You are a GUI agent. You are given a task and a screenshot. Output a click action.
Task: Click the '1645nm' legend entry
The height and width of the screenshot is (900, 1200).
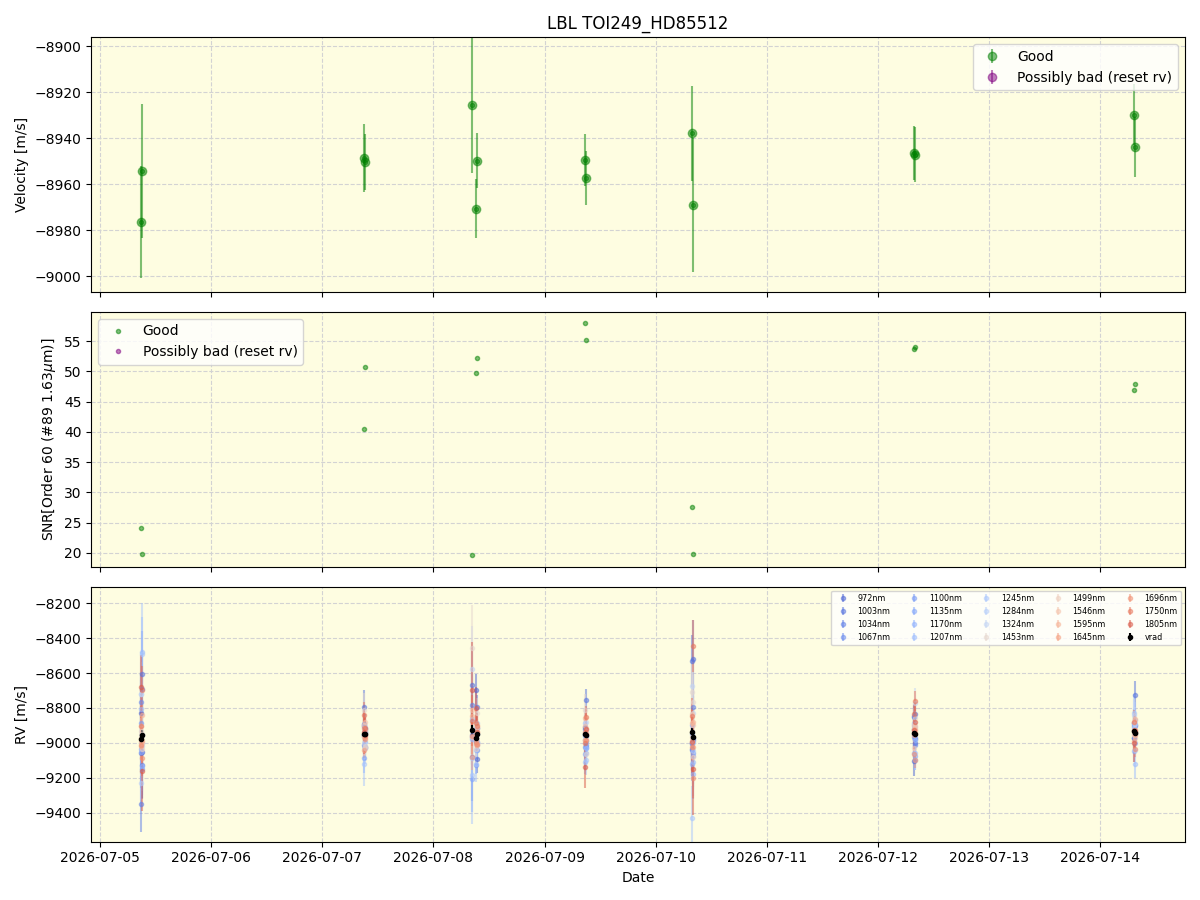(x=1089, y=637)
